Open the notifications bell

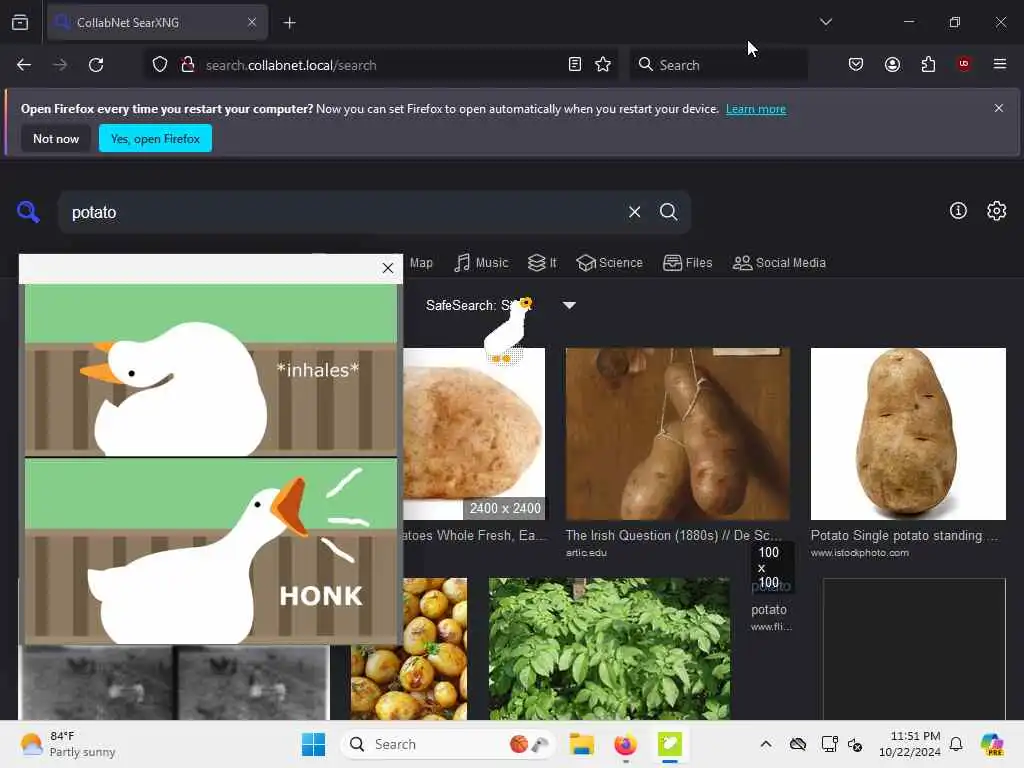coord(956,744)
